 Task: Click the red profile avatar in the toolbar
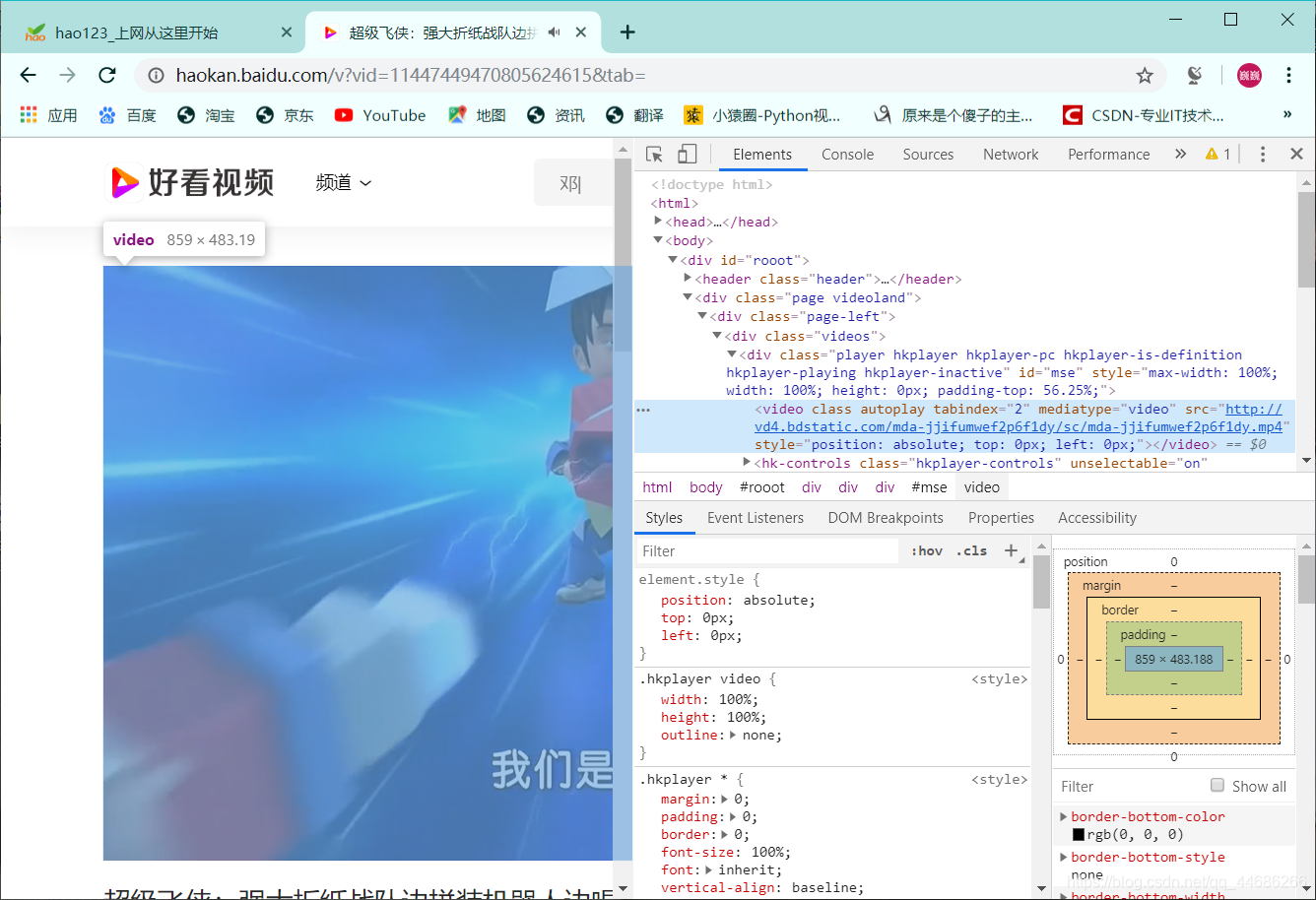[1249, 75]
